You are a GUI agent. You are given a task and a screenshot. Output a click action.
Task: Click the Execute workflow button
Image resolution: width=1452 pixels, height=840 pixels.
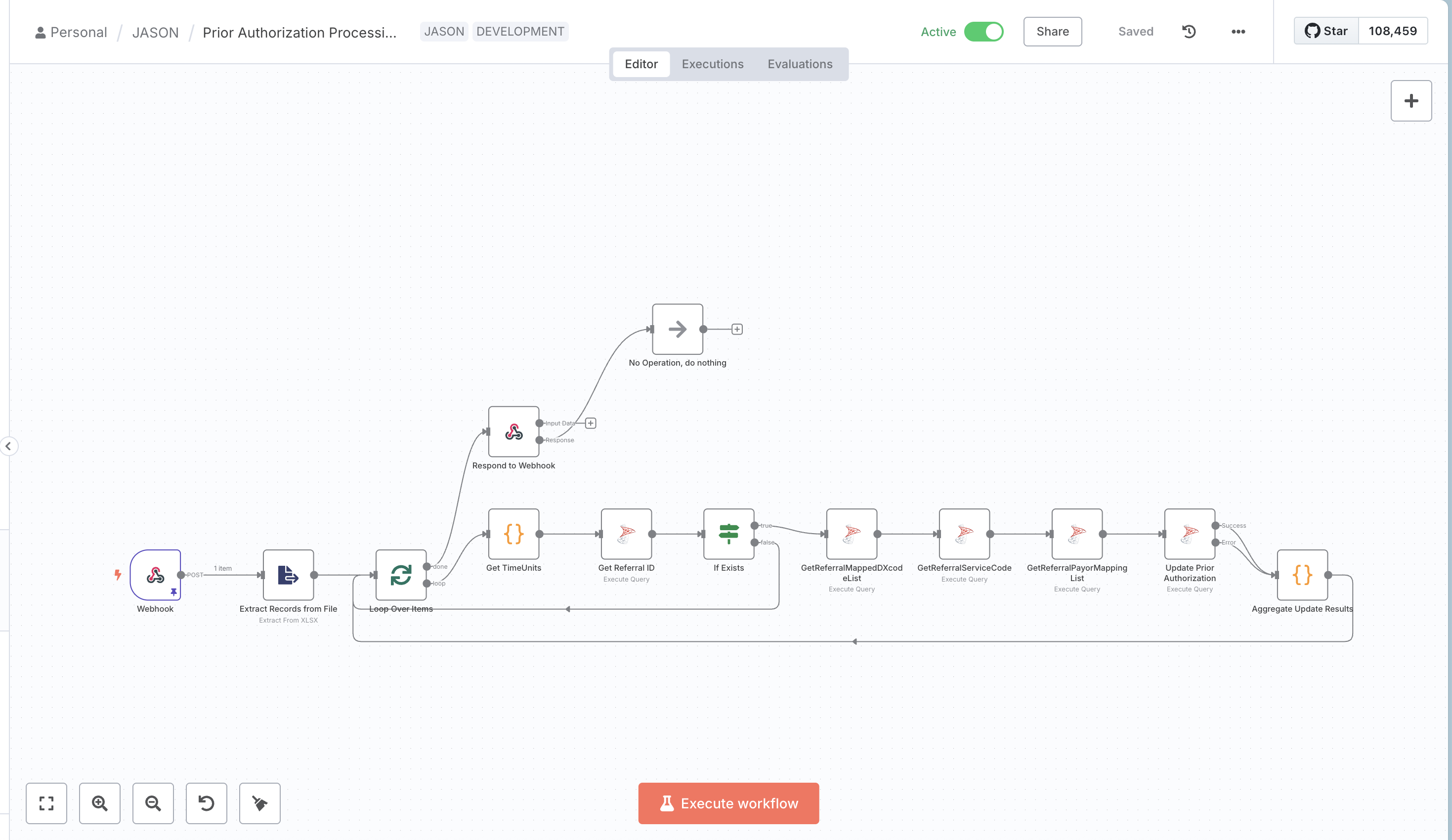point(727,803)
